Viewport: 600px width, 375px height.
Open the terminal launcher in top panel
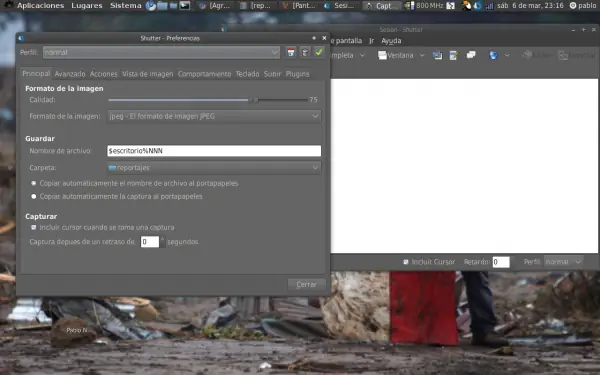tap(185, 6)
